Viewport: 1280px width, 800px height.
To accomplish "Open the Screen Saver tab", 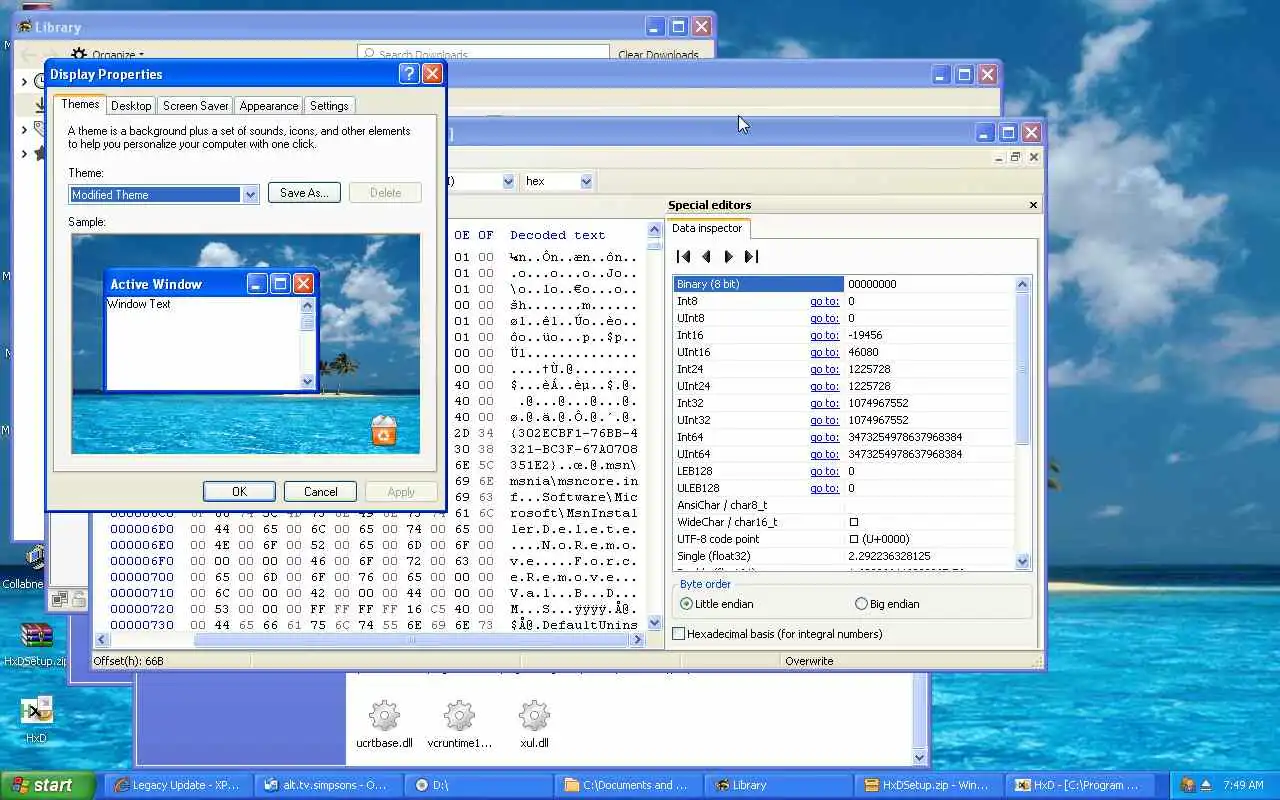I will click(x=195, y=105).
